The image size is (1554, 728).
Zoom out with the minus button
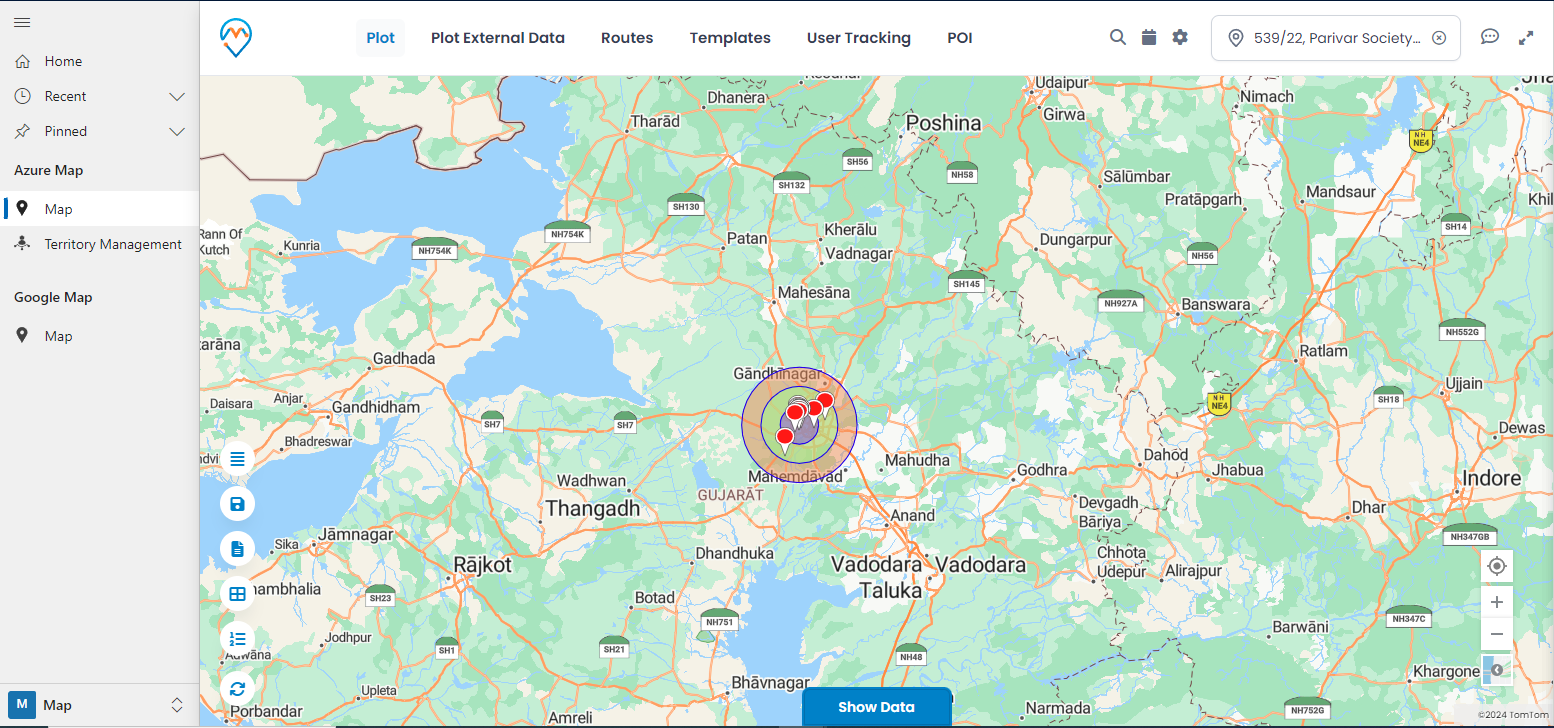coord(1497,634)
